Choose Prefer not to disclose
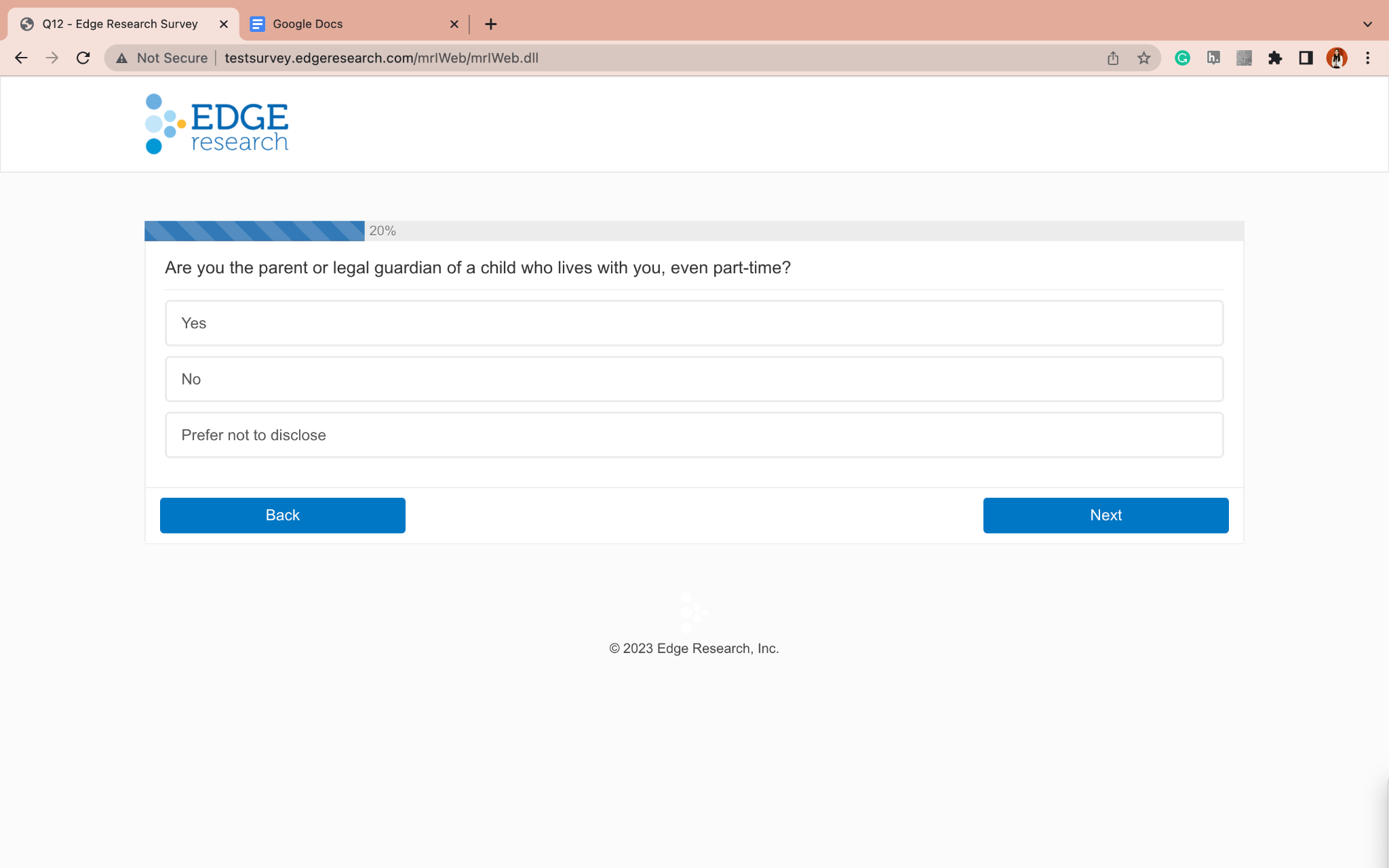This screenshot has height=868, width=1389. tap(694, 435)
